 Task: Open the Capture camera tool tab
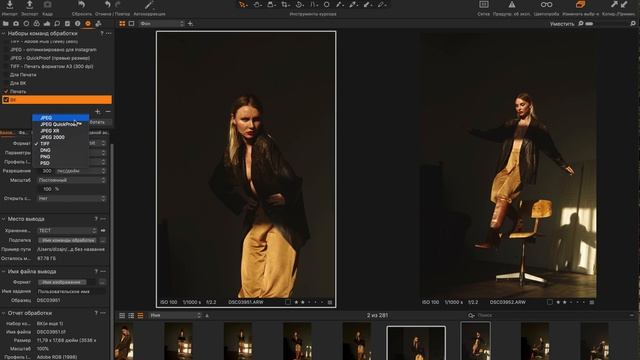point(16,24)
